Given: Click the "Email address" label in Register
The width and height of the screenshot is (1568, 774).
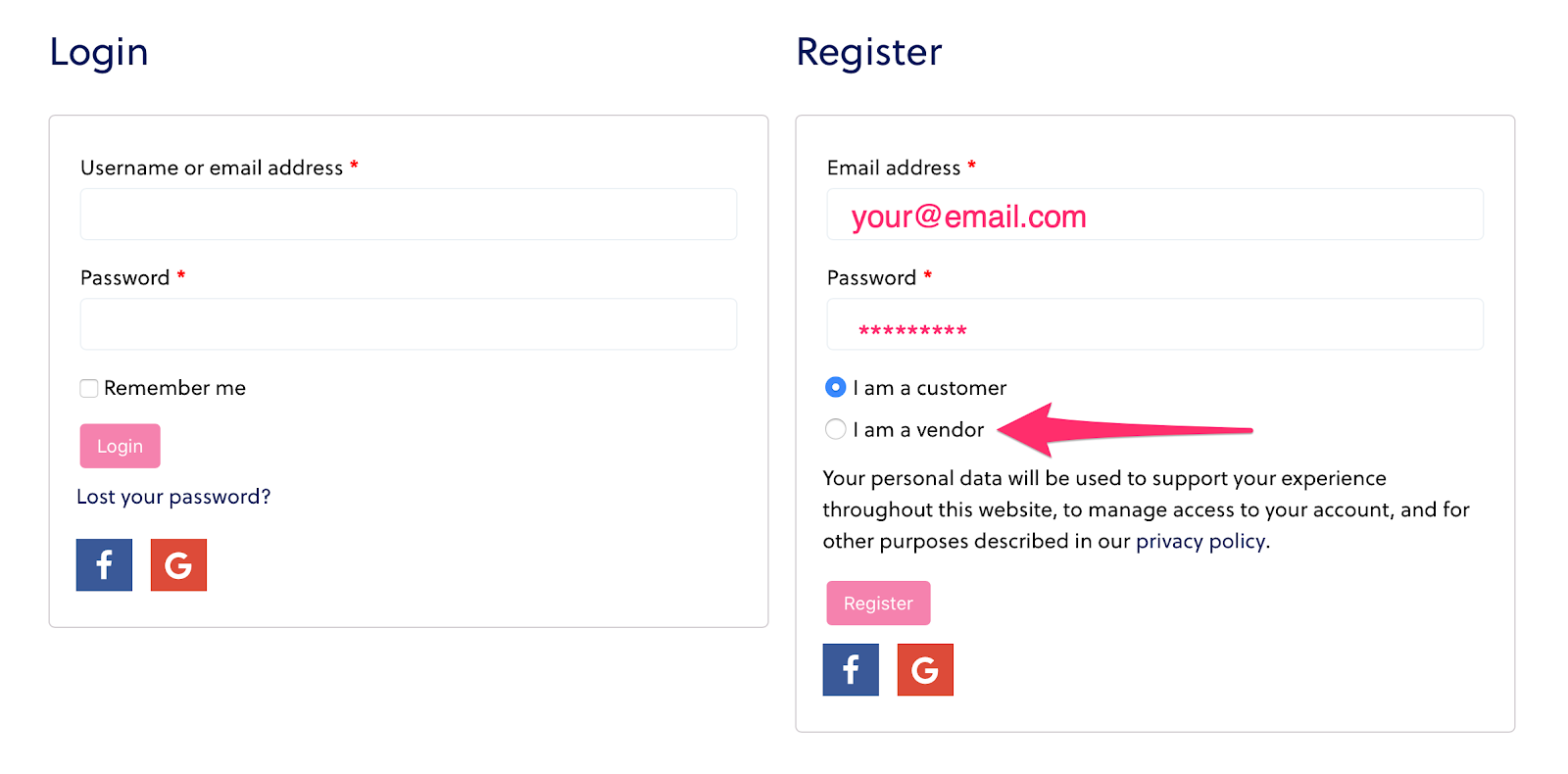Looking at the screenshot, I should pyautogui.click(x=894, y=169).
